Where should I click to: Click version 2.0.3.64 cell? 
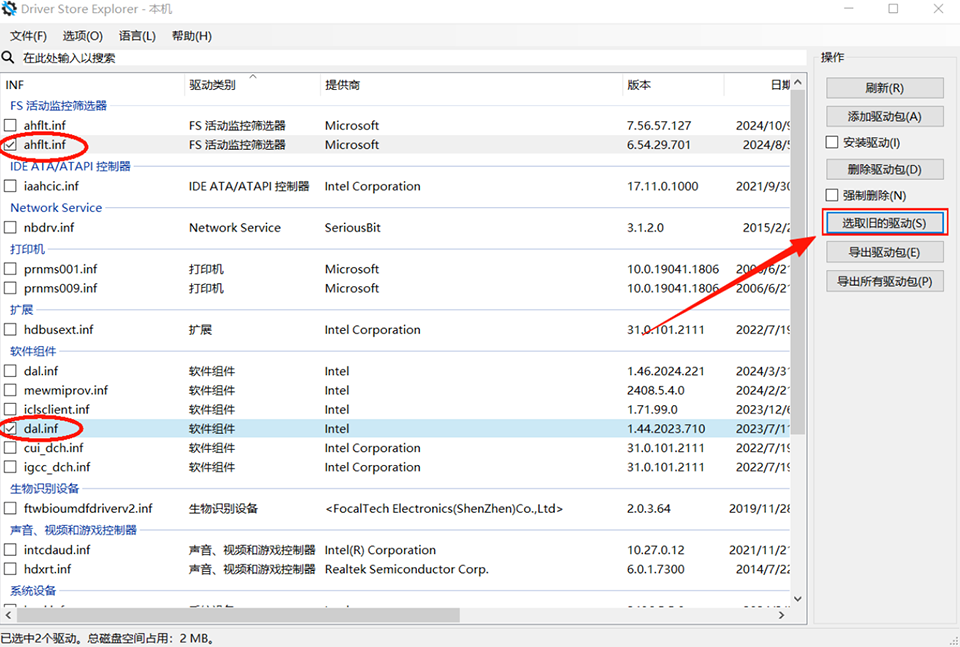point(648,509)
